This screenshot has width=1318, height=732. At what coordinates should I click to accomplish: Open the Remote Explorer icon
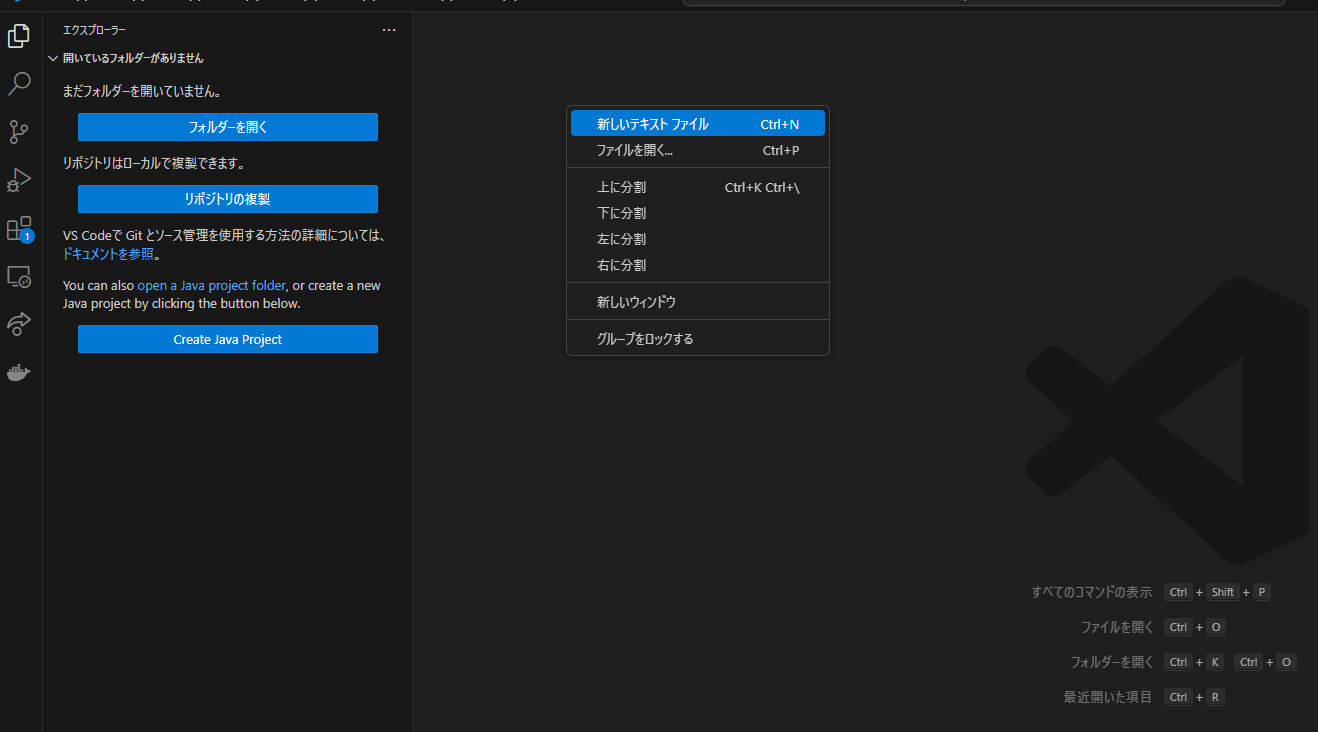coord(19,277)
